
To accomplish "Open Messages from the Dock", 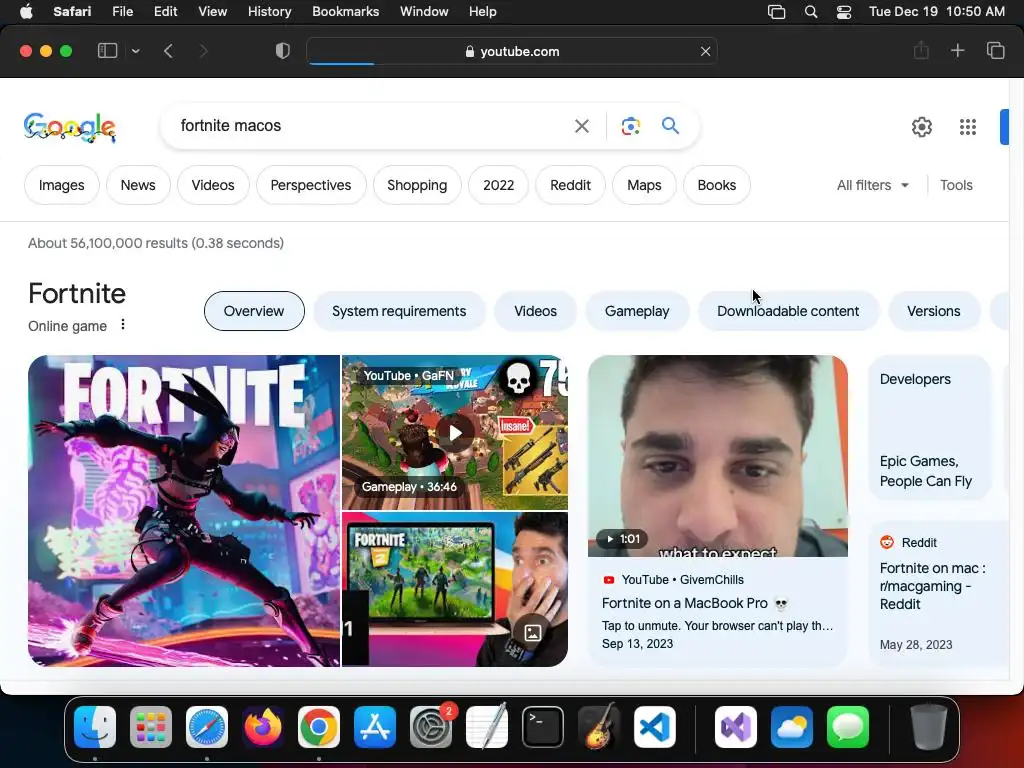I will click(848, 727).
